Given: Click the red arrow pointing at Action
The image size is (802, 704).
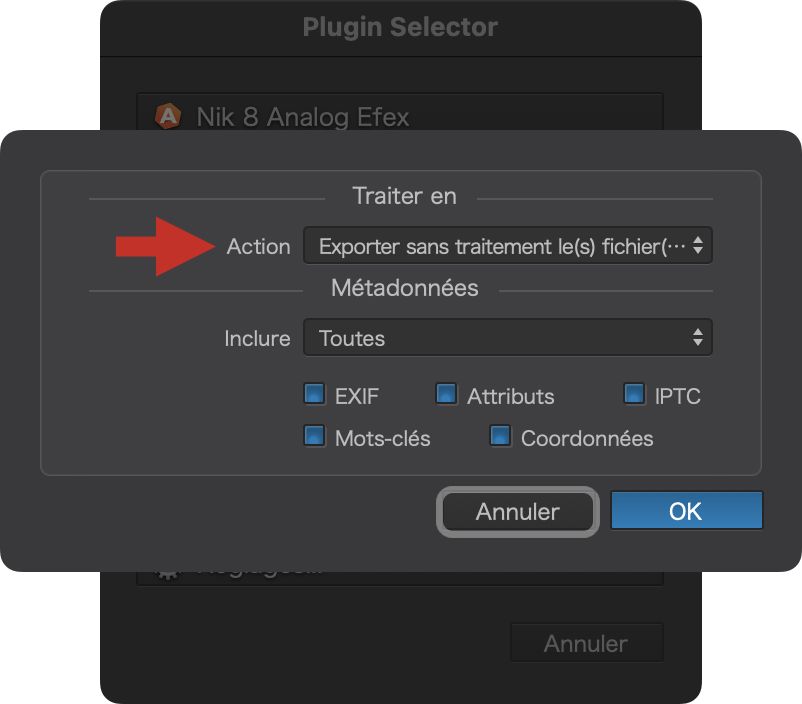Looking at the screenshot, I should tap(165, 247).
